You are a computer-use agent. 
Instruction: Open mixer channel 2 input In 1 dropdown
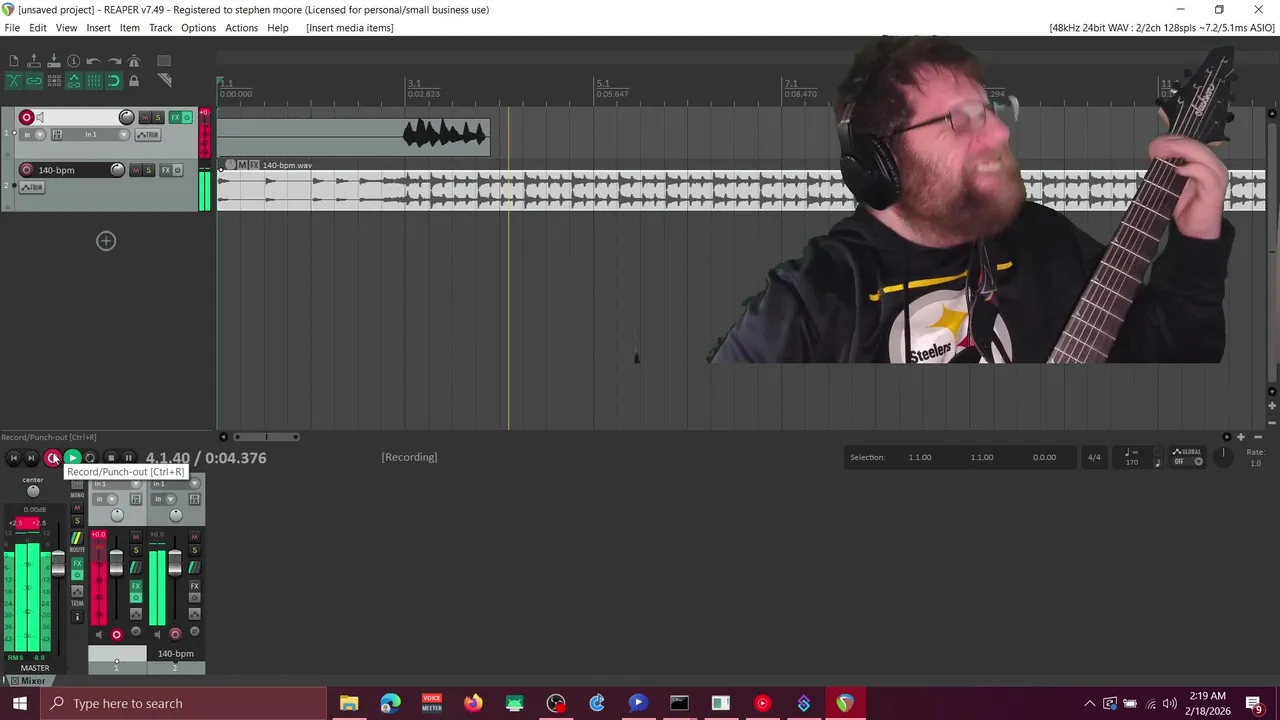pos(176,484)
